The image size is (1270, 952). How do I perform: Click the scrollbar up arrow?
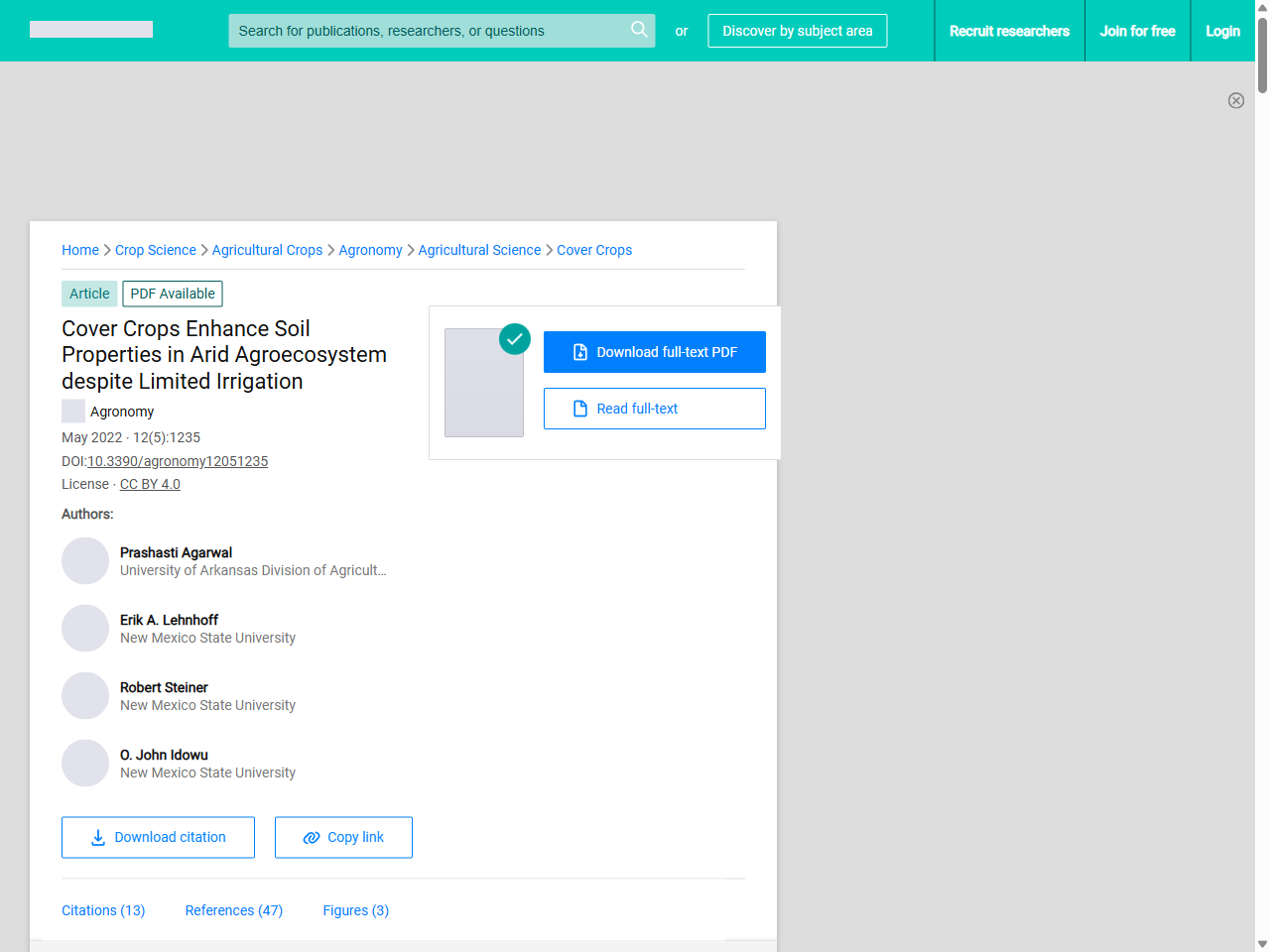pos(1262,7)
